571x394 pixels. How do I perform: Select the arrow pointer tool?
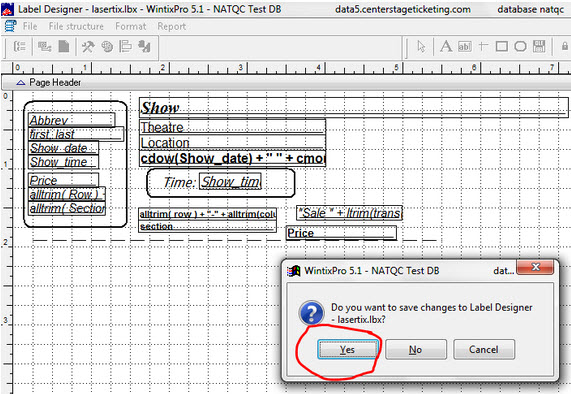[421, 47]
